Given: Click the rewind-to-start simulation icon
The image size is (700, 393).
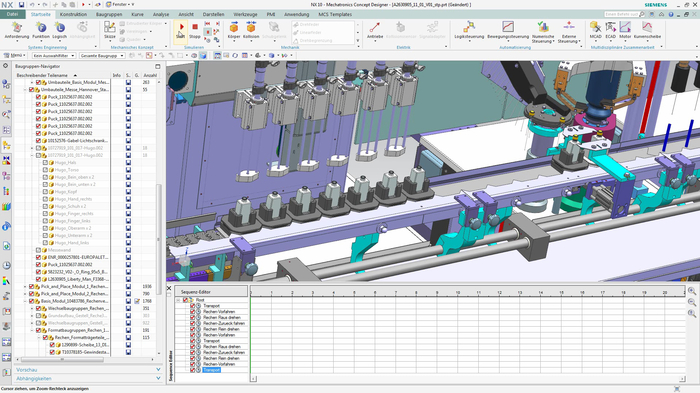Looking at the screenshot, I should tap(208, 24).
